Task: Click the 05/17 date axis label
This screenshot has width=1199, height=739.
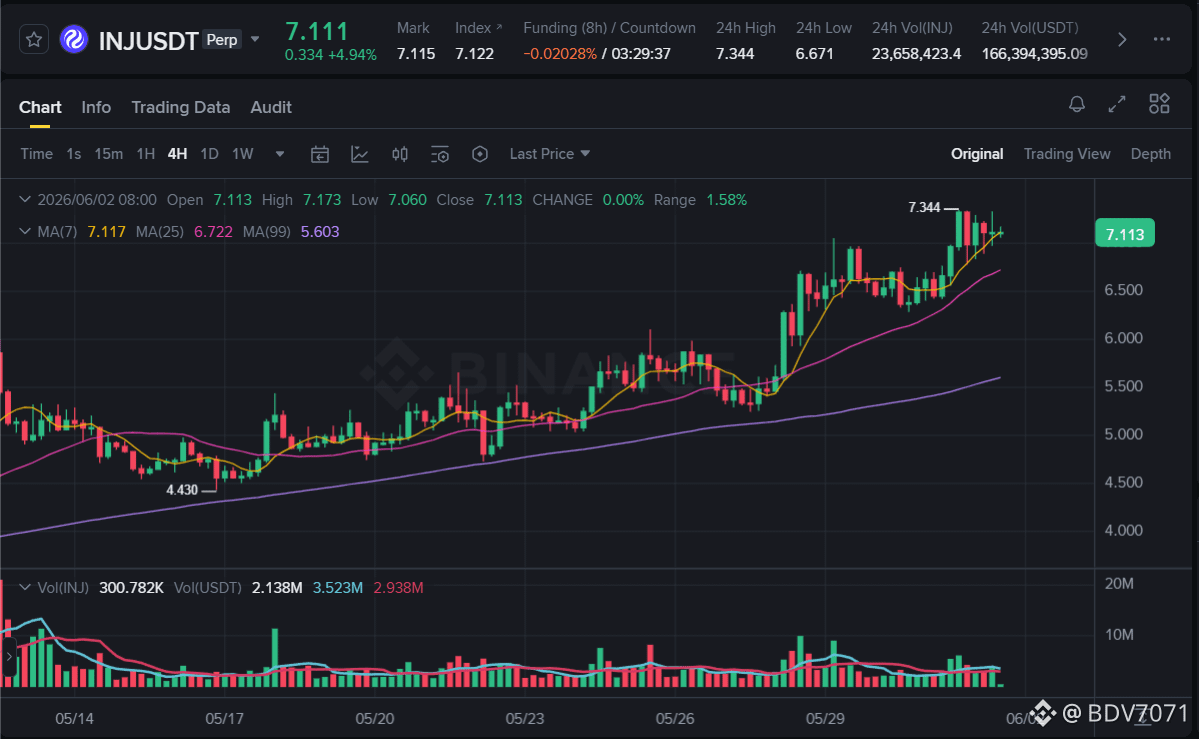Action: [224, 718]
